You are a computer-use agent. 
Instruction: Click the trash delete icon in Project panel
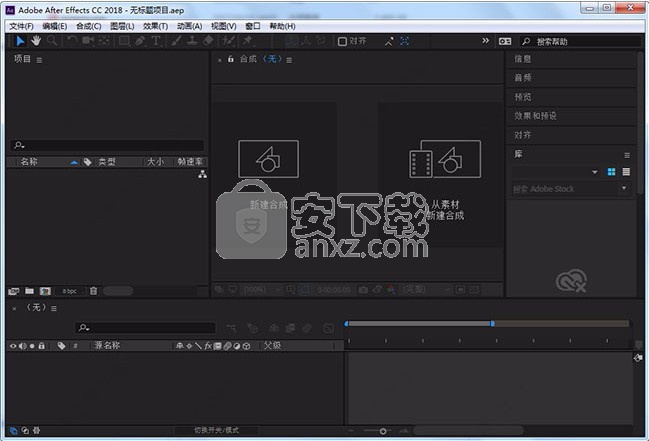(x=94, y=291)
